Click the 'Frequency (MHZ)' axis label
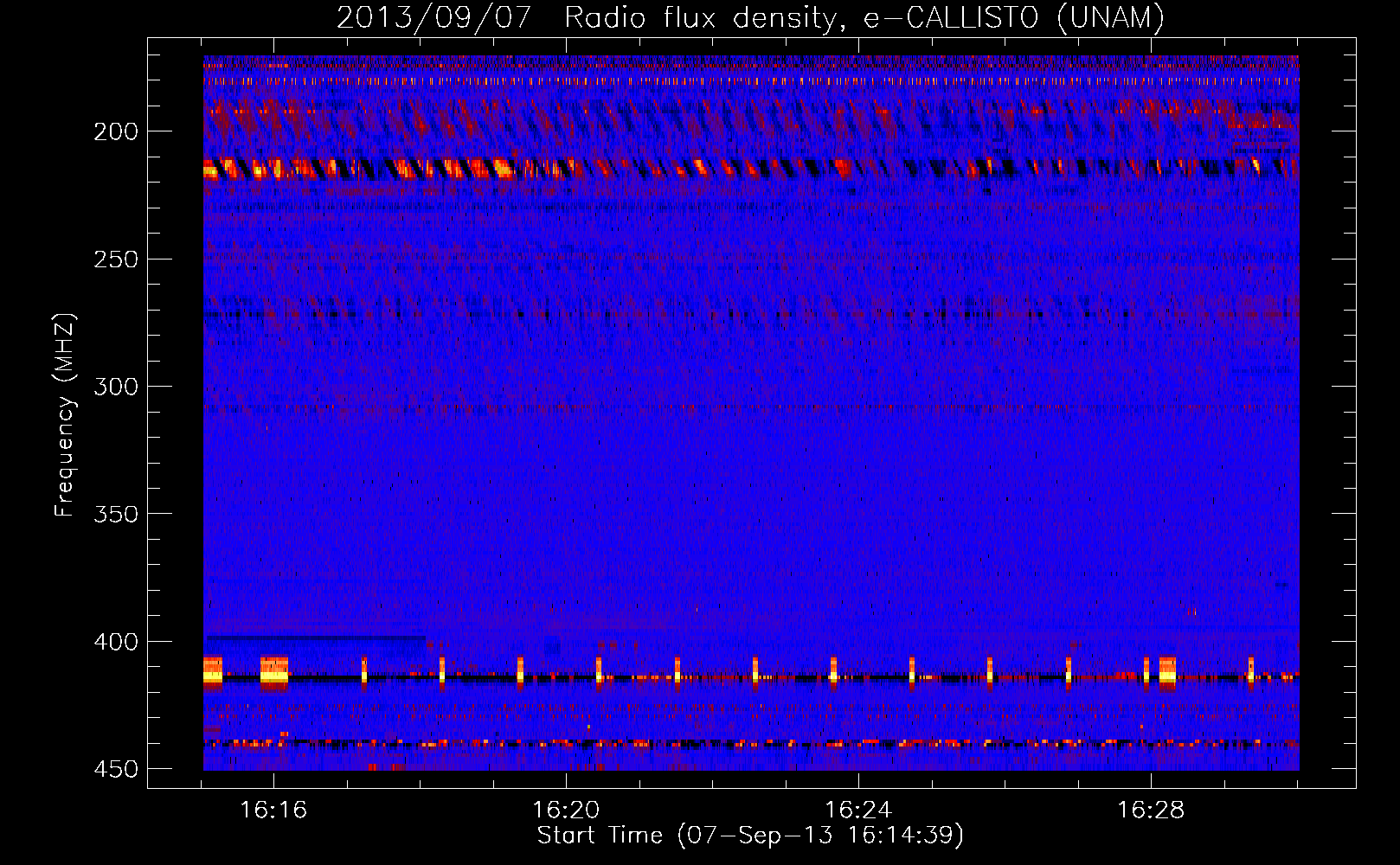The width and height of the screenshot is (1400, 865). 65,414
